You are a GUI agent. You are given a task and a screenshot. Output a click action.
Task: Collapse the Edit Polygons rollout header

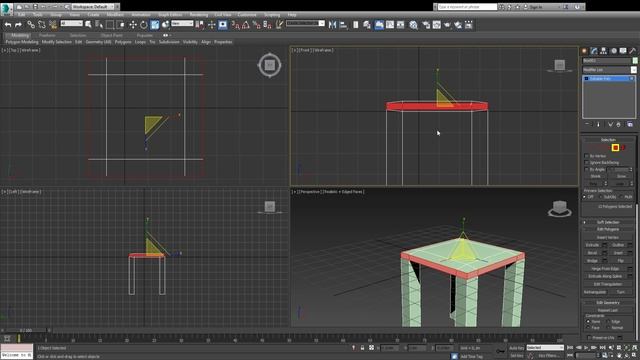[608, 229]
